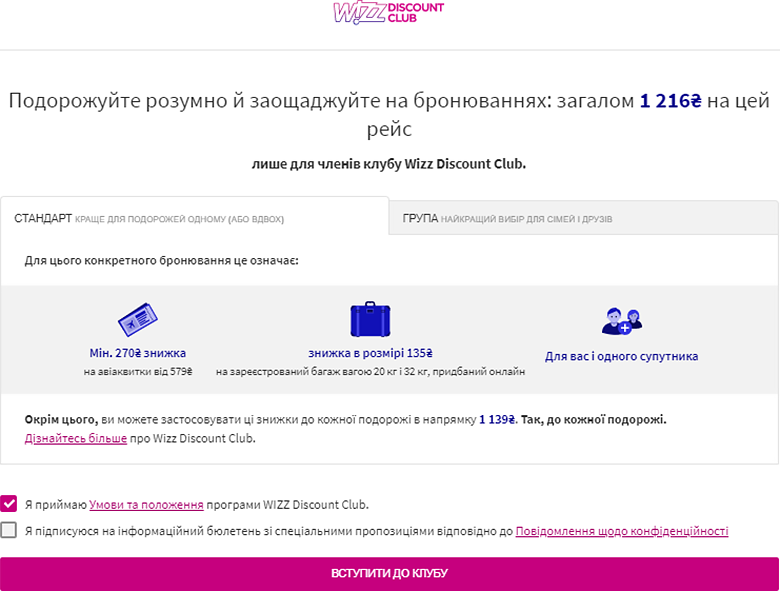Click the Wizz Discount Club logo
This screenshot has width=780, height=591.
389,13
